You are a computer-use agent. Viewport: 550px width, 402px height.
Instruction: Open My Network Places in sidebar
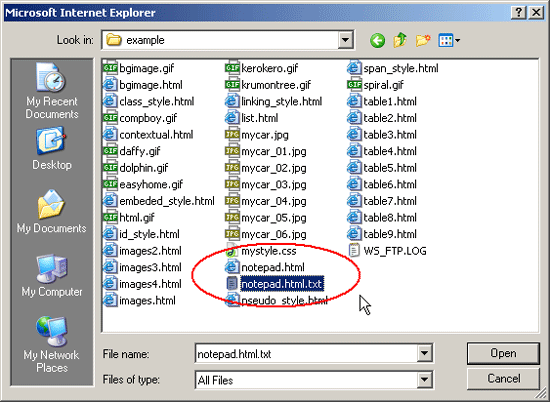click(x=52, y=344)
